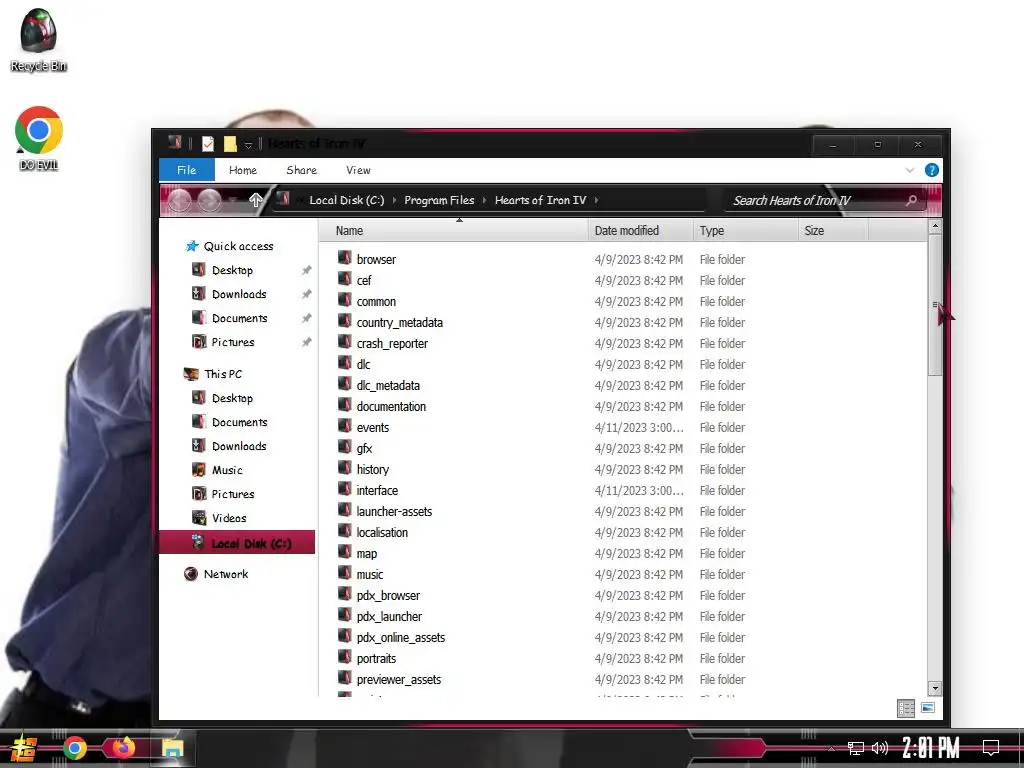Show hidden icons tray chevron
1024x768 pixels.
click(831, 748)
